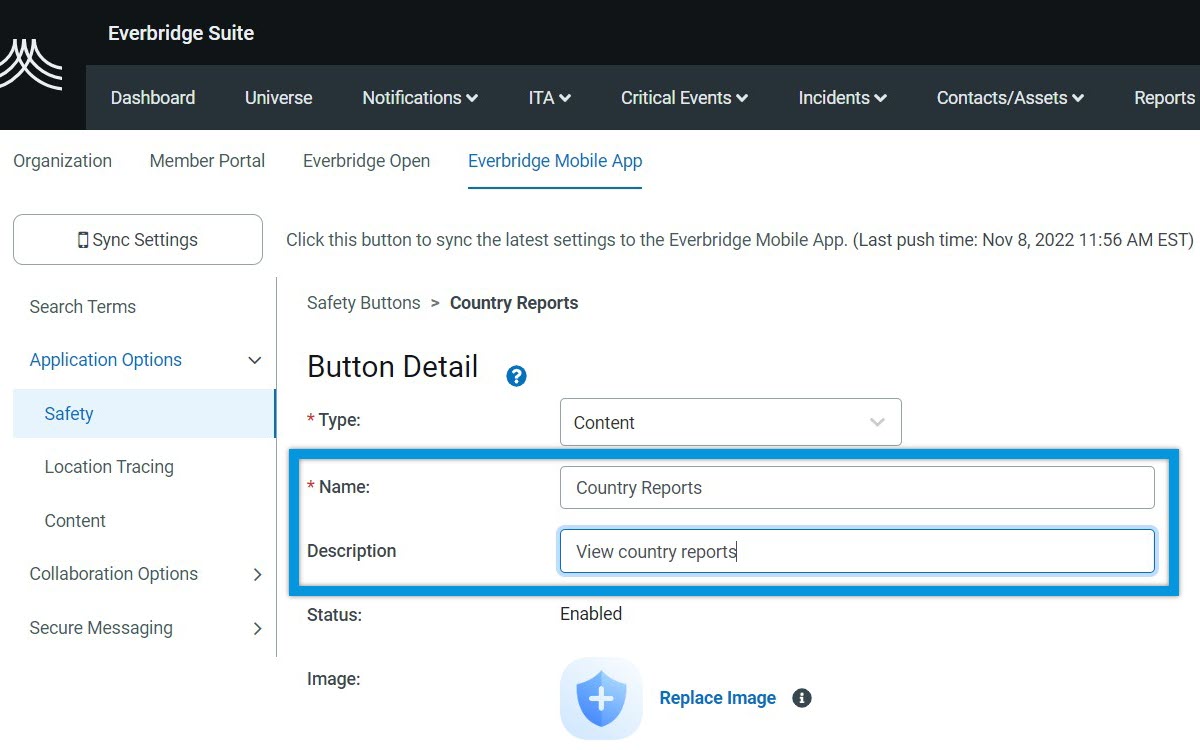Viewport: 1200px width, 750px height.
Task: Collapse the Application Options section
Action: click(255, 359)
